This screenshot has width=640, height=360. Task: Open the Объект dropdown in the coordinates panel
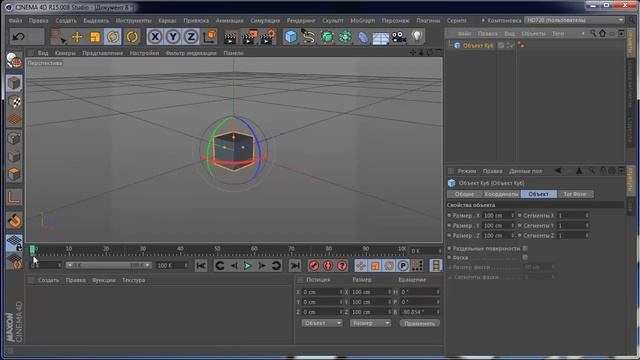[x=322, y=323]
